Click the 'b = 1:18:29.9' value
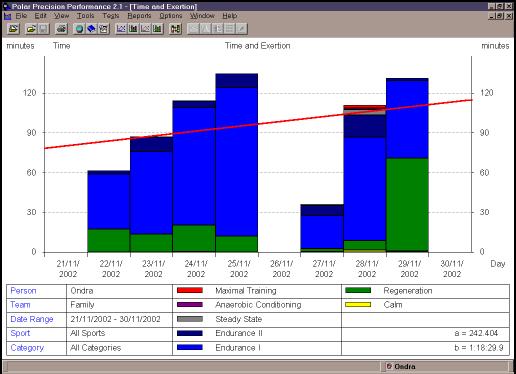 (479, 348)
